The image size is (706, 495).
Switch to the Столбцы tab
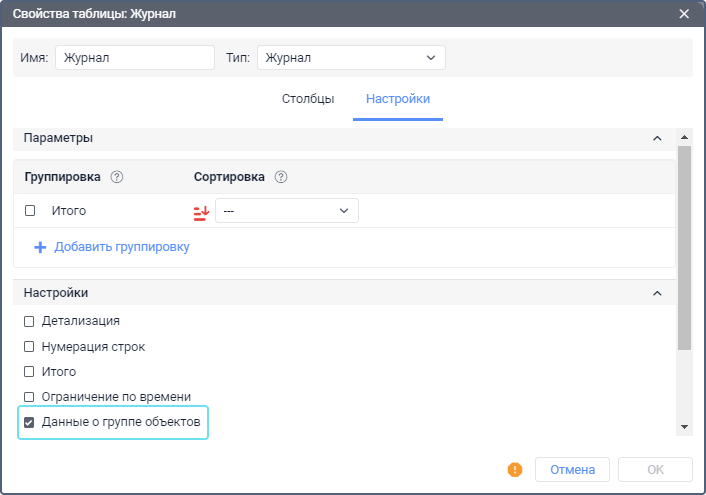point(308,99)
